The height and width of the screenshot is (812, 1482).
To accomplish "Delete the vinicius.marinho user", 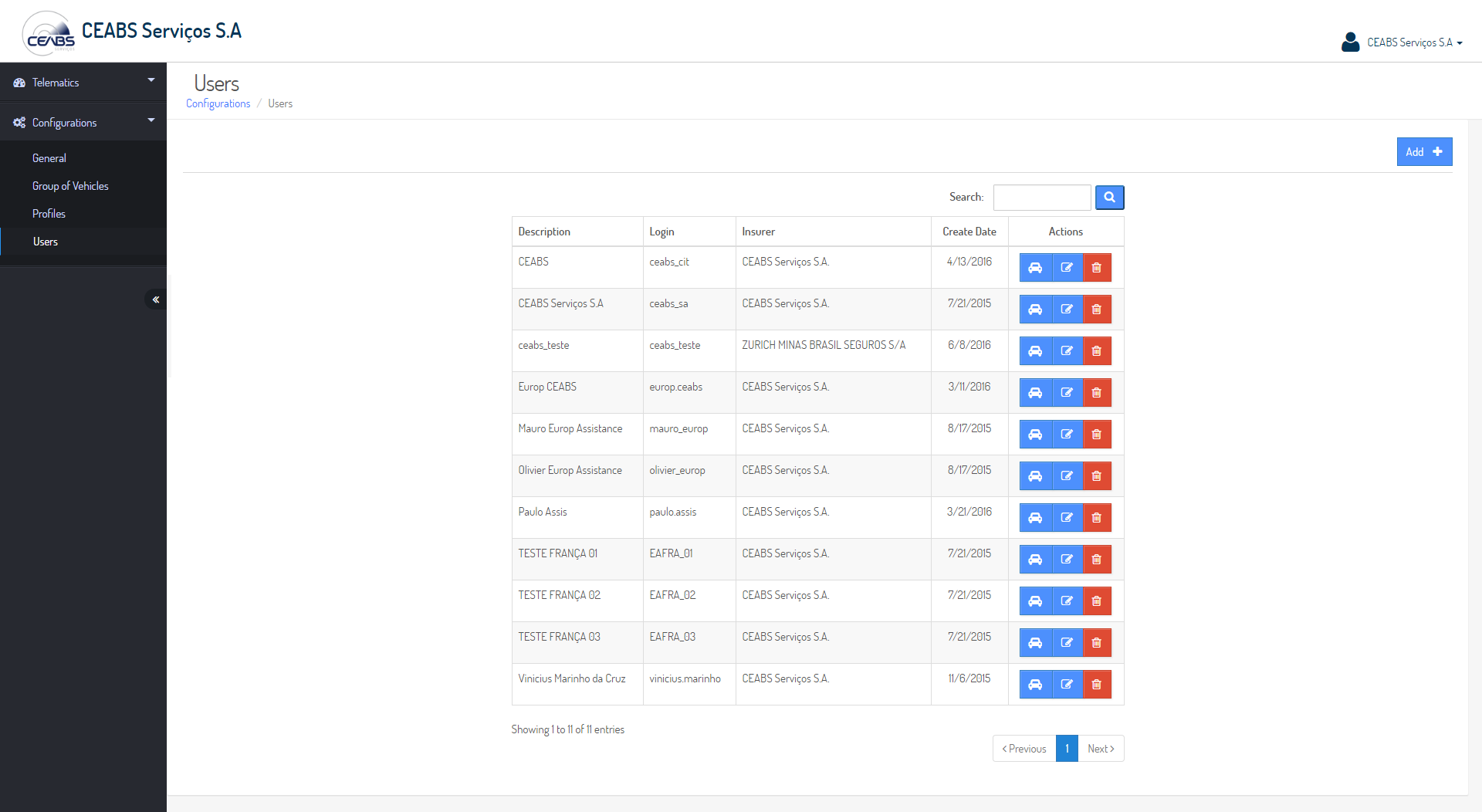I will [1097, 685].
